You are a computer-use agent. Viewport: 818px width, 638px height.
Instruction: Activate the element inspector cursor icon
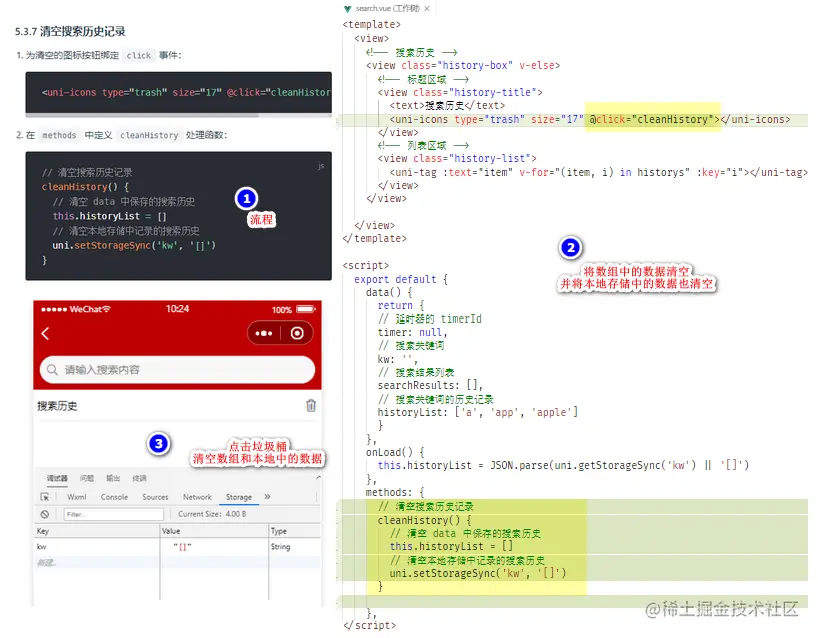click(x=45, y=497)
